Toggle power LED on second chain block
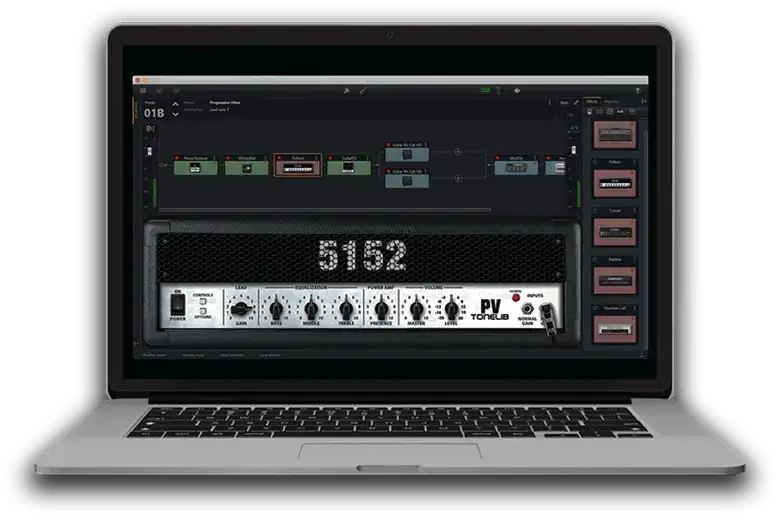 (x=228, y=158)
